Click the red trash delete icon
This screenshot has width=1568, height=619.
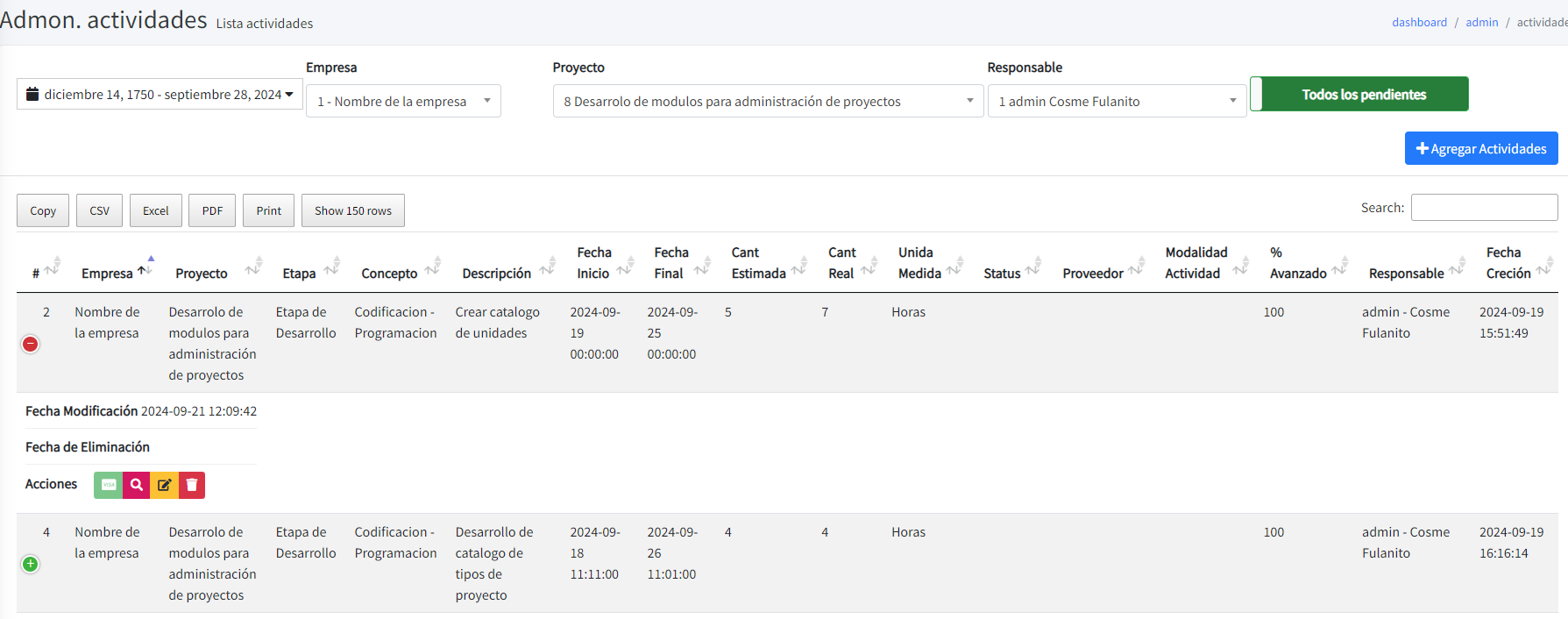(192, 485)
